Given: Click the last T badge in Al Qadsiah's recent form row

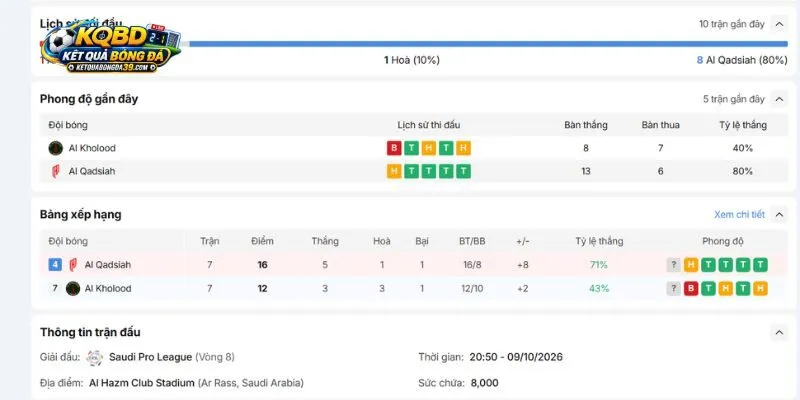Looking at the screenshot, I should click(x=463, y=171).
